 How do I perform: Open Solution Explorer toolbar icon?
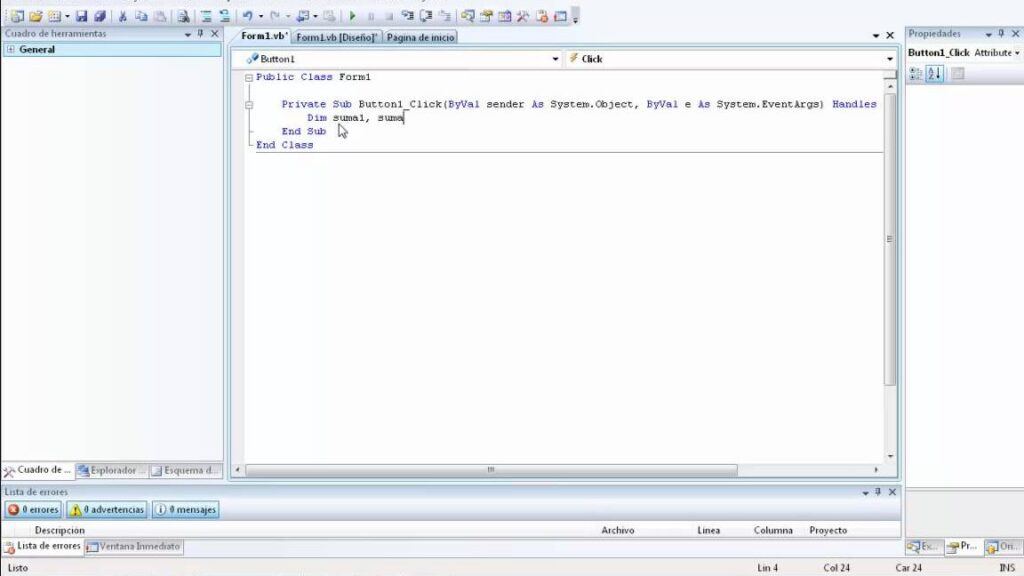coord(468,16)
